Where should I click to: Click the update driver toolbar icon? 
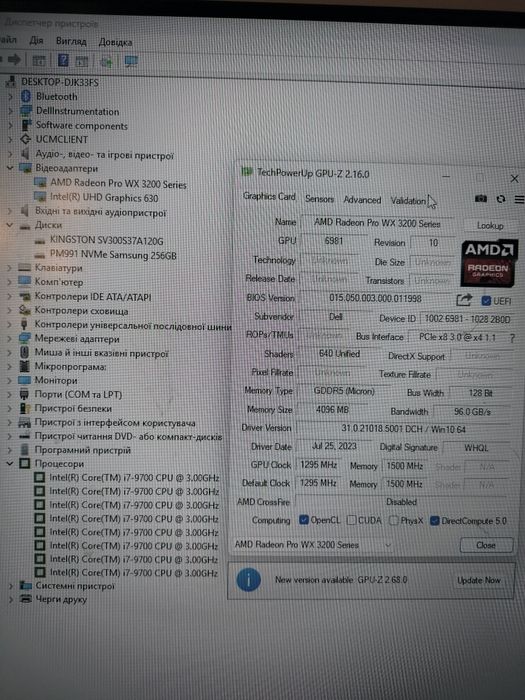click(x=106, y=61)
